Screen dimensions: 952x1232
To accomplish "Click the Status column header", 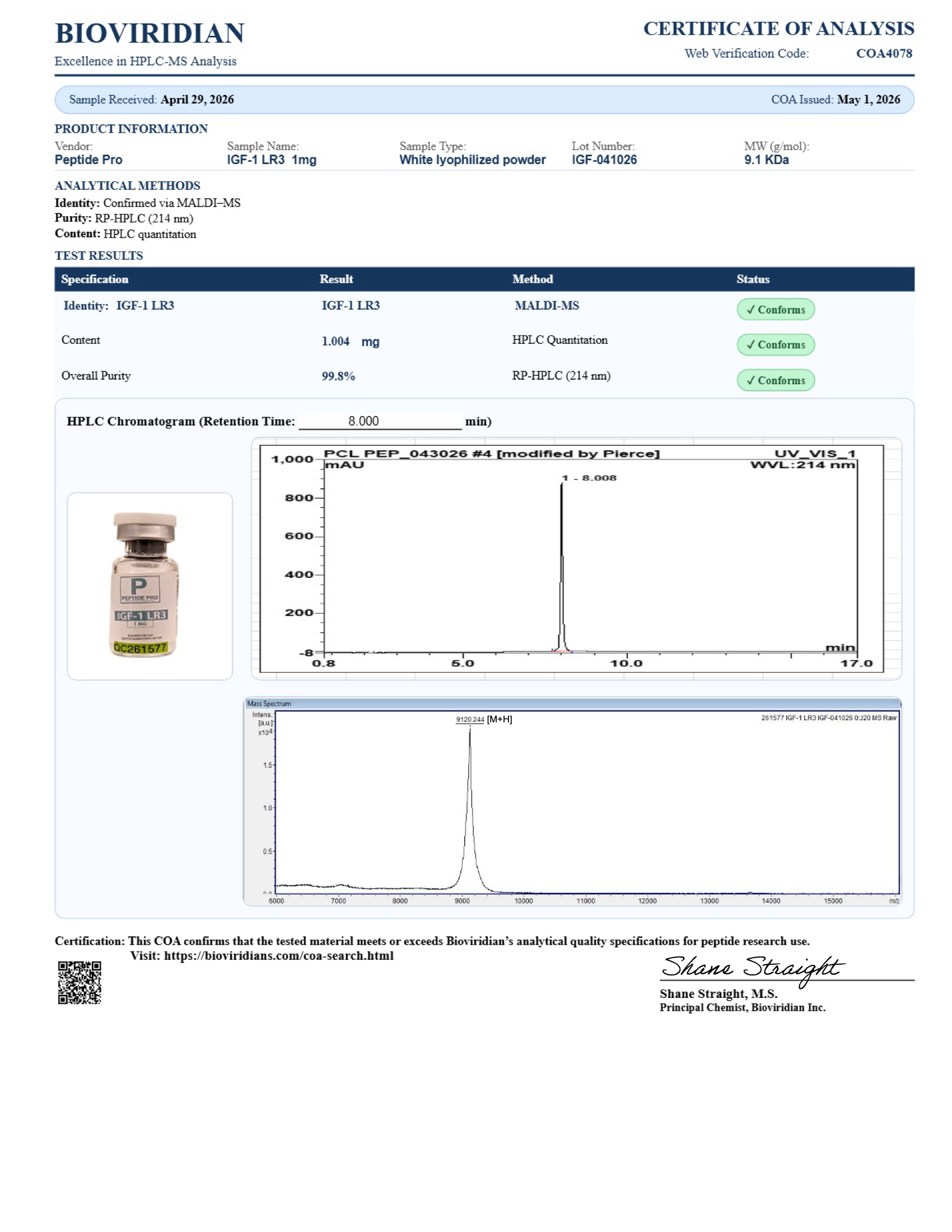I will (753, 279).
